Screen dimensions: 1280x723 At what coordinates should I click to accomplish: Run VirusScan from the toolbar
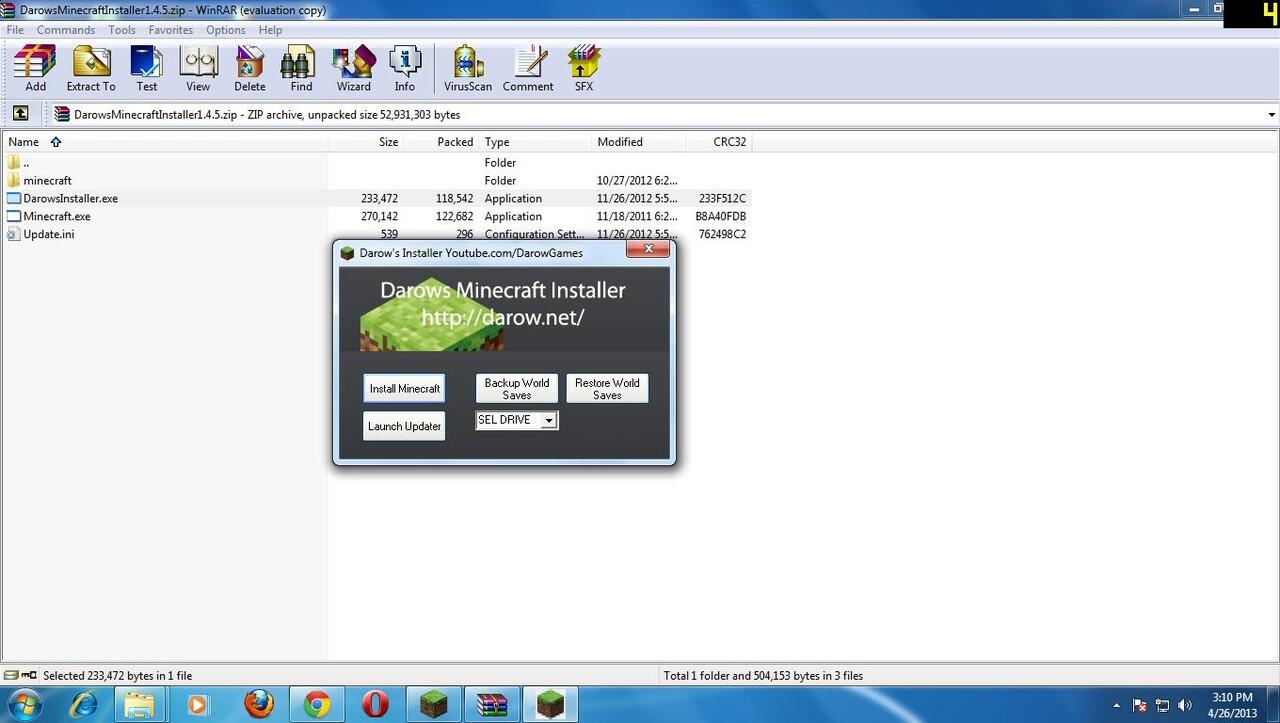point(468,68)
